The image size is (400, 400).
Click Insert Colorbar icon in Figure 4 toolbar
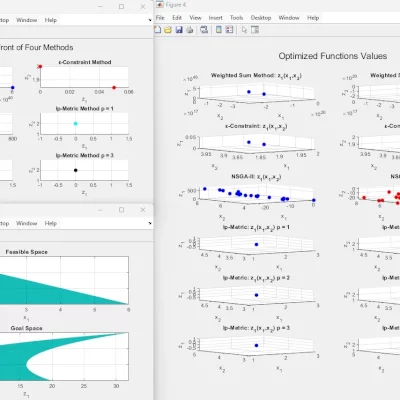(x=219, y=30)
